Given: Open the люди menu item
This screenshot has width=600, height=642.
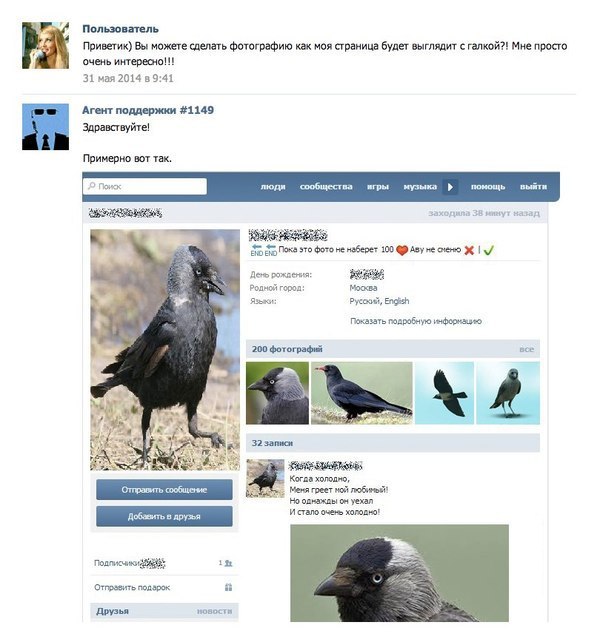Looking at the screenshot, I should [273, 187].
